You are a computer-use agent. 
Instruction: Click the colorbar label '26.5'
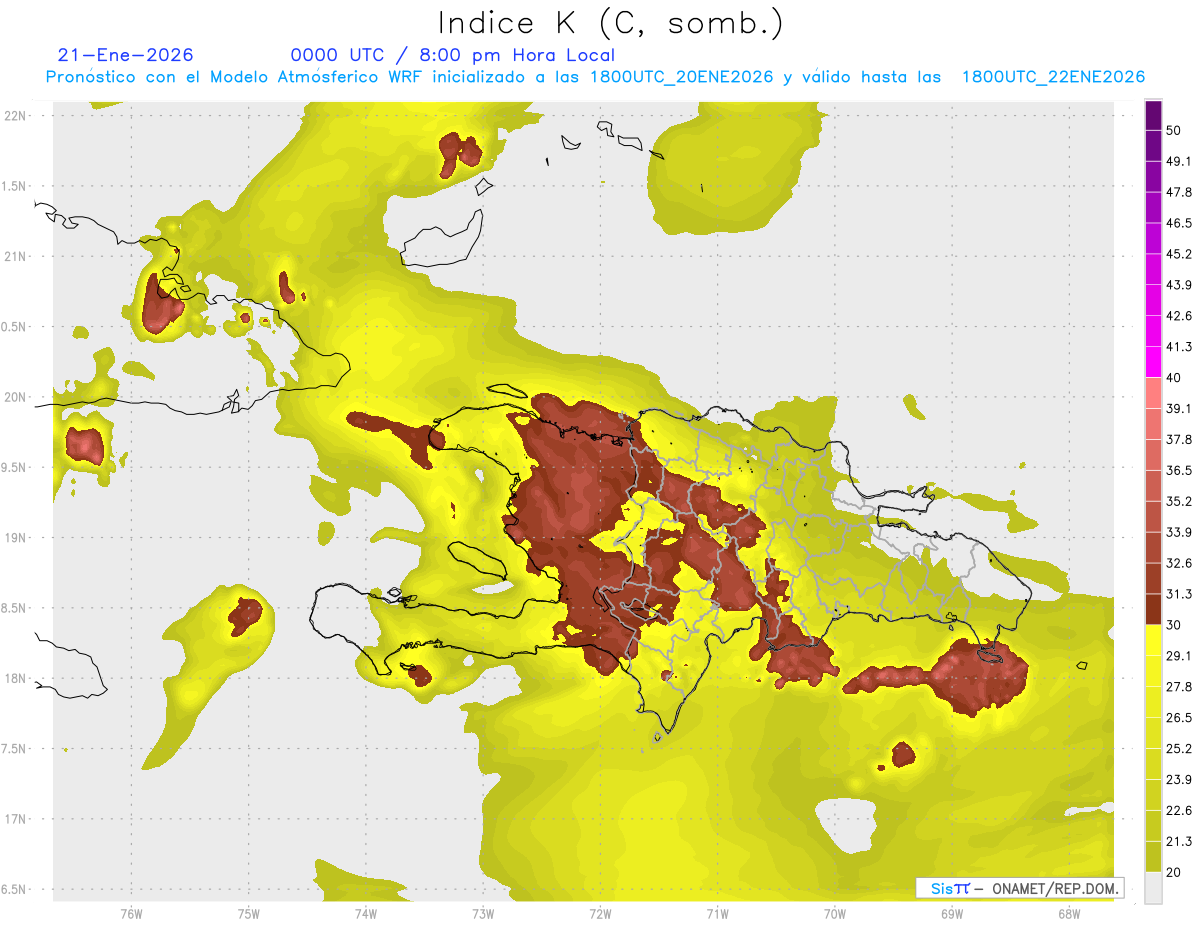point(1178,718)
